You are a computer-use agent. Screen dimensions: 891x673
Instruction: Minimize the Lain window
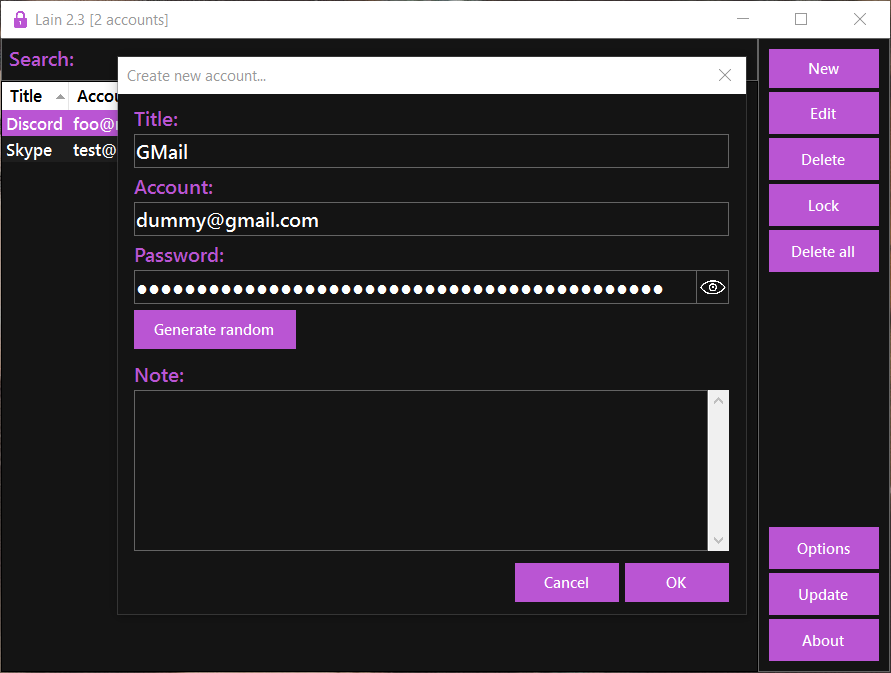click(x=743, y=19)
